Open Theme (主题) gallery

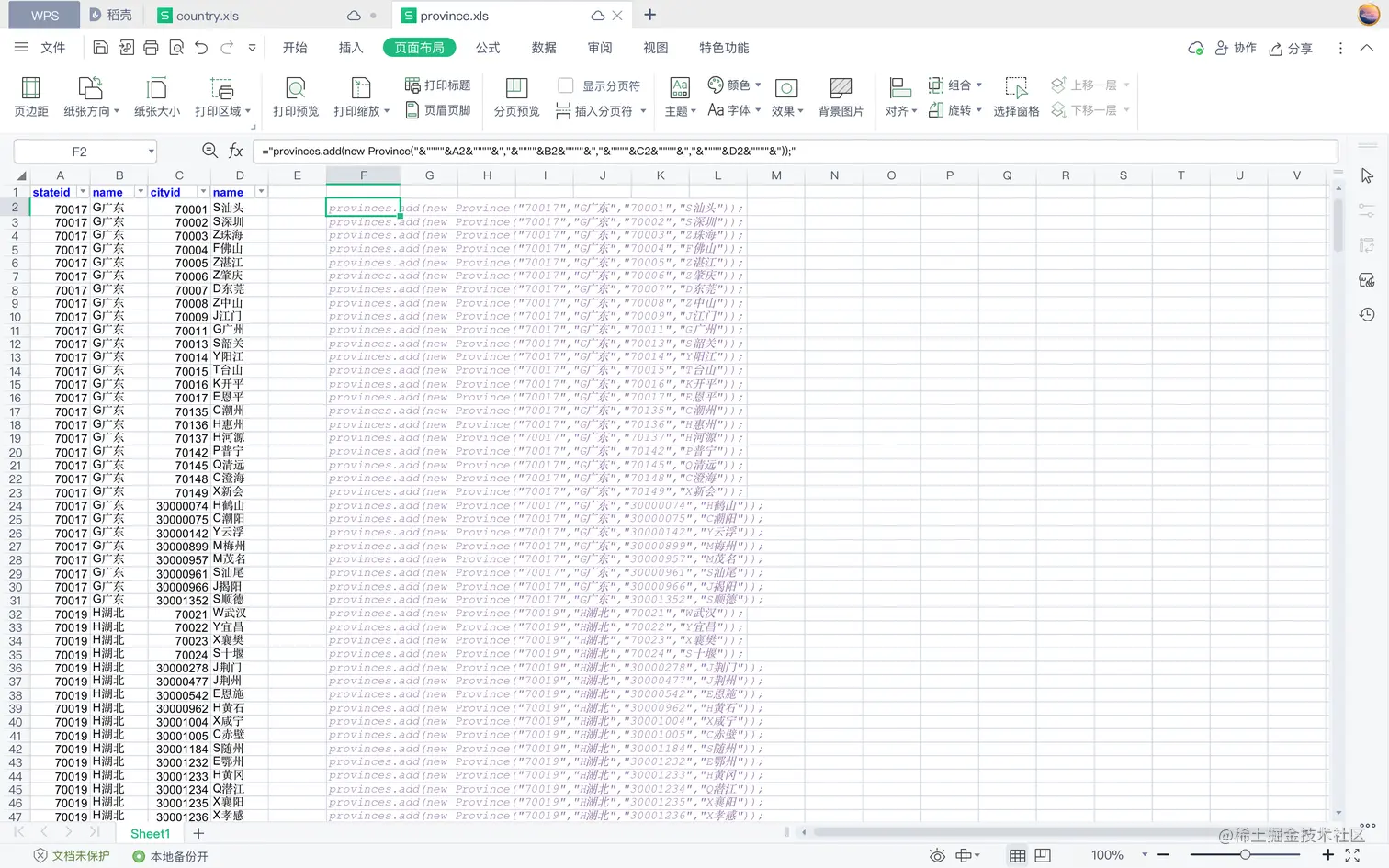[x=680, y=96]
